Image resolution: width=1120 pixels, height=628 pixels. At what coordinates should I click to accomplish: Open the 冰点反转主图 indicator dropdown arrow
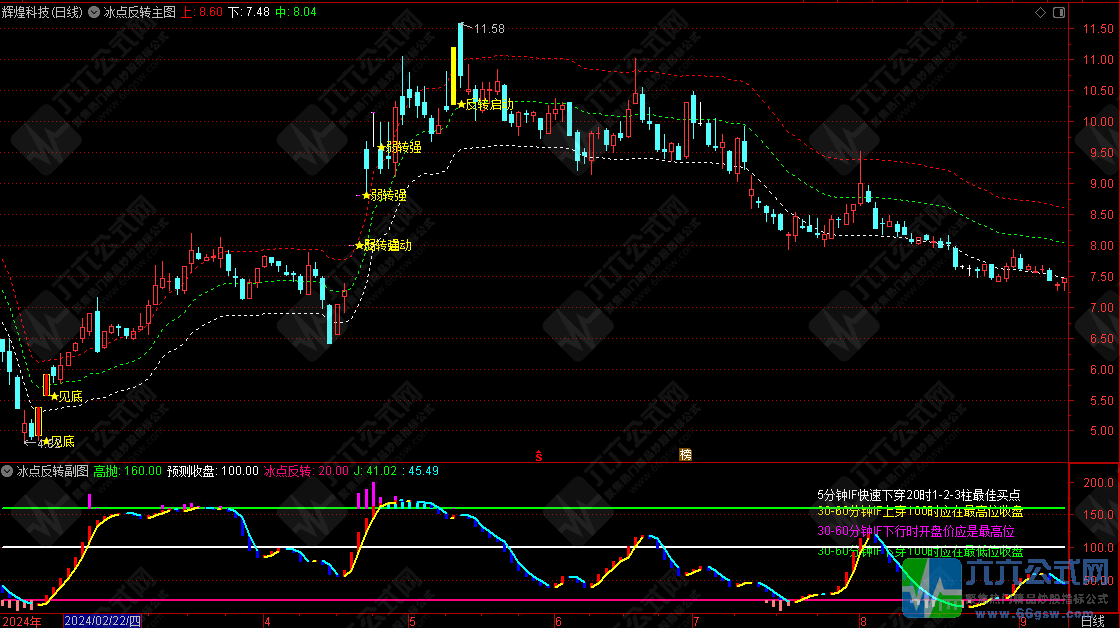(x=94, y=13)
